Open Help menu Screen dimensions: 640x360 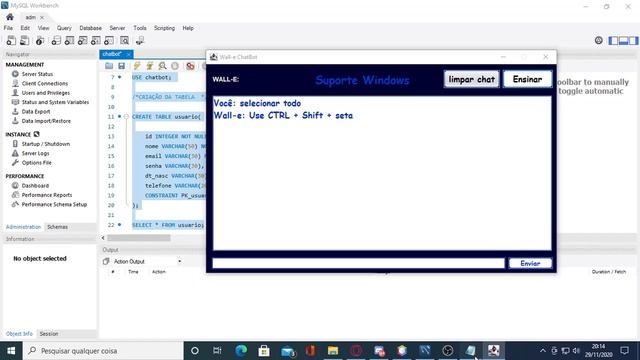coord(188,28)
